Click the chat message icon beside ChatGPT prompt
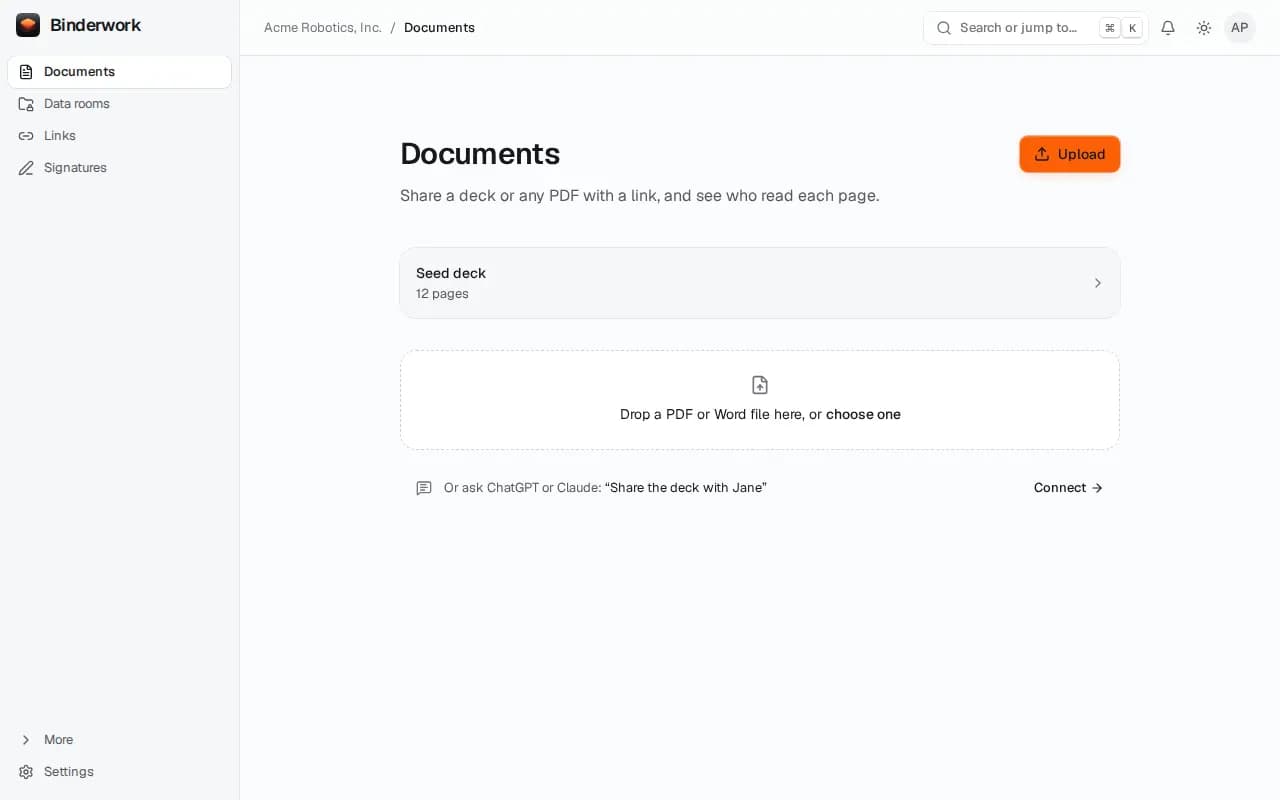 click(424, 488)
